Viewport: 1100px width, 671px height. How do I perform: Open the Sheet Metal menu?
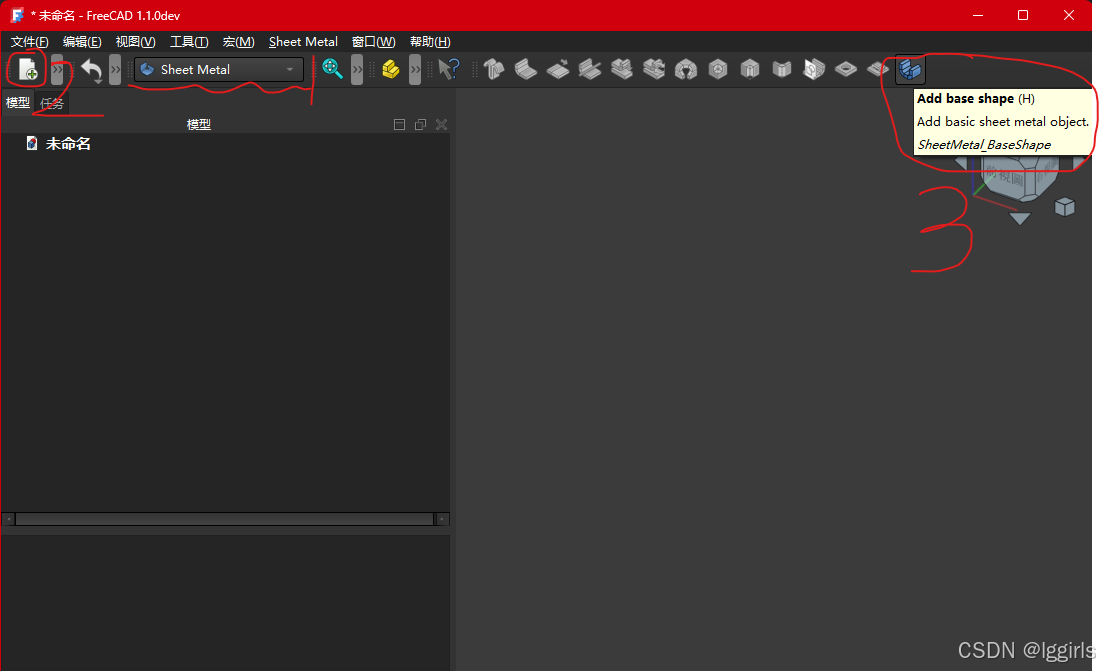point(303,42)
